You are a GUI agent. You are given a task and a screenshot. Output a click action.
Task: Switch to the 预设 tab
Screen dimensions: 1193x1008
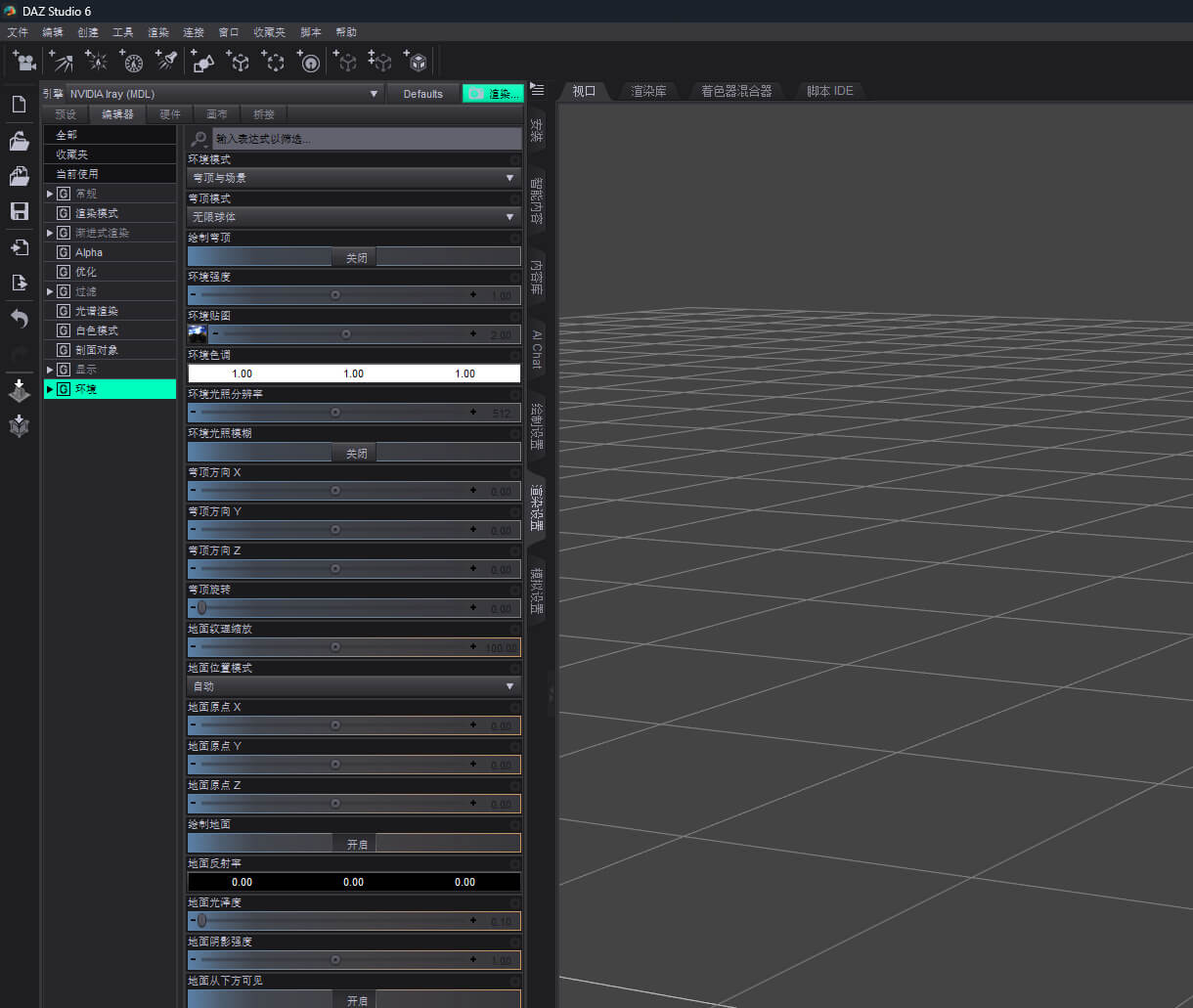click(x=66, y=114)
